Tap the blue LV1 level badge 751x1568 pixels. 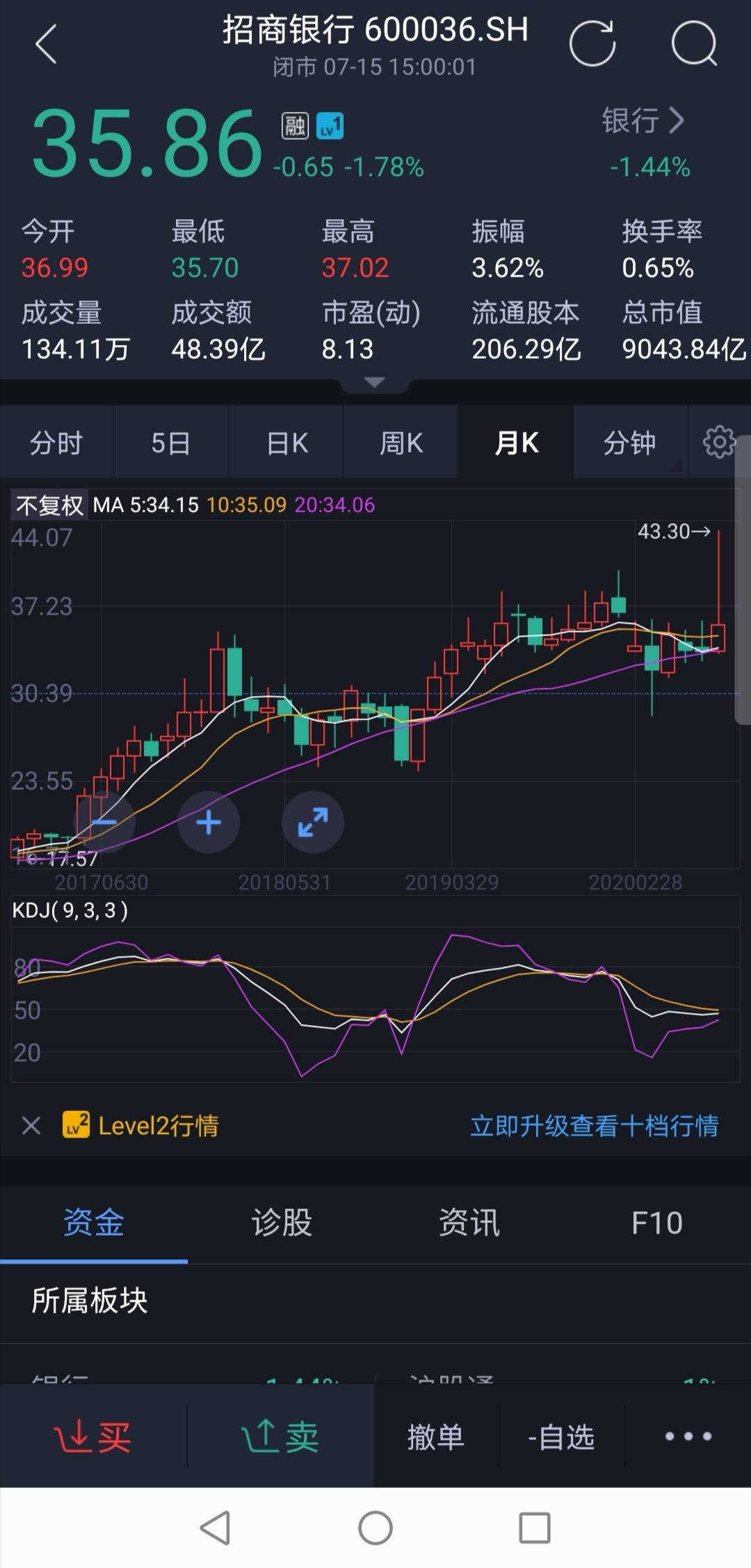point(330,126)
